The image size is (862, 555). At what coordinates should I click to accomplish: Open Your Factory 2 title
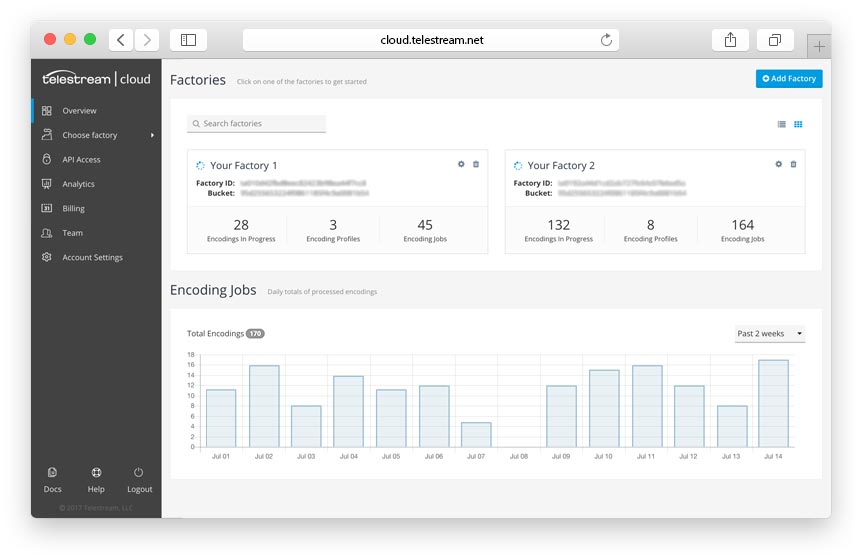[561, 165]
